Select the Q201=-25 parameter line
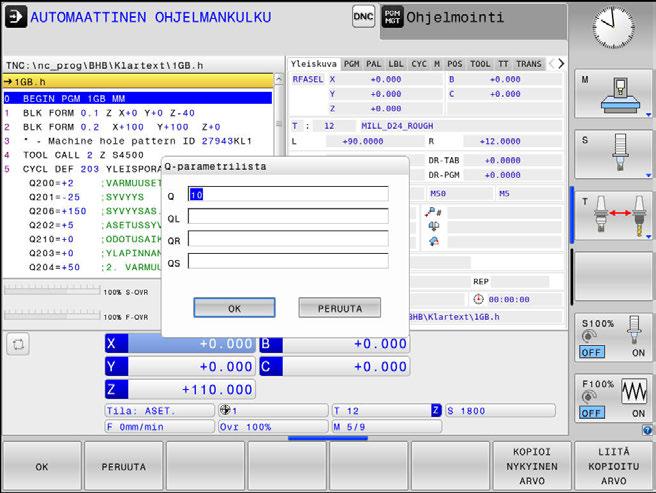This screenshot has width=656, height=493. coord(83,197)
